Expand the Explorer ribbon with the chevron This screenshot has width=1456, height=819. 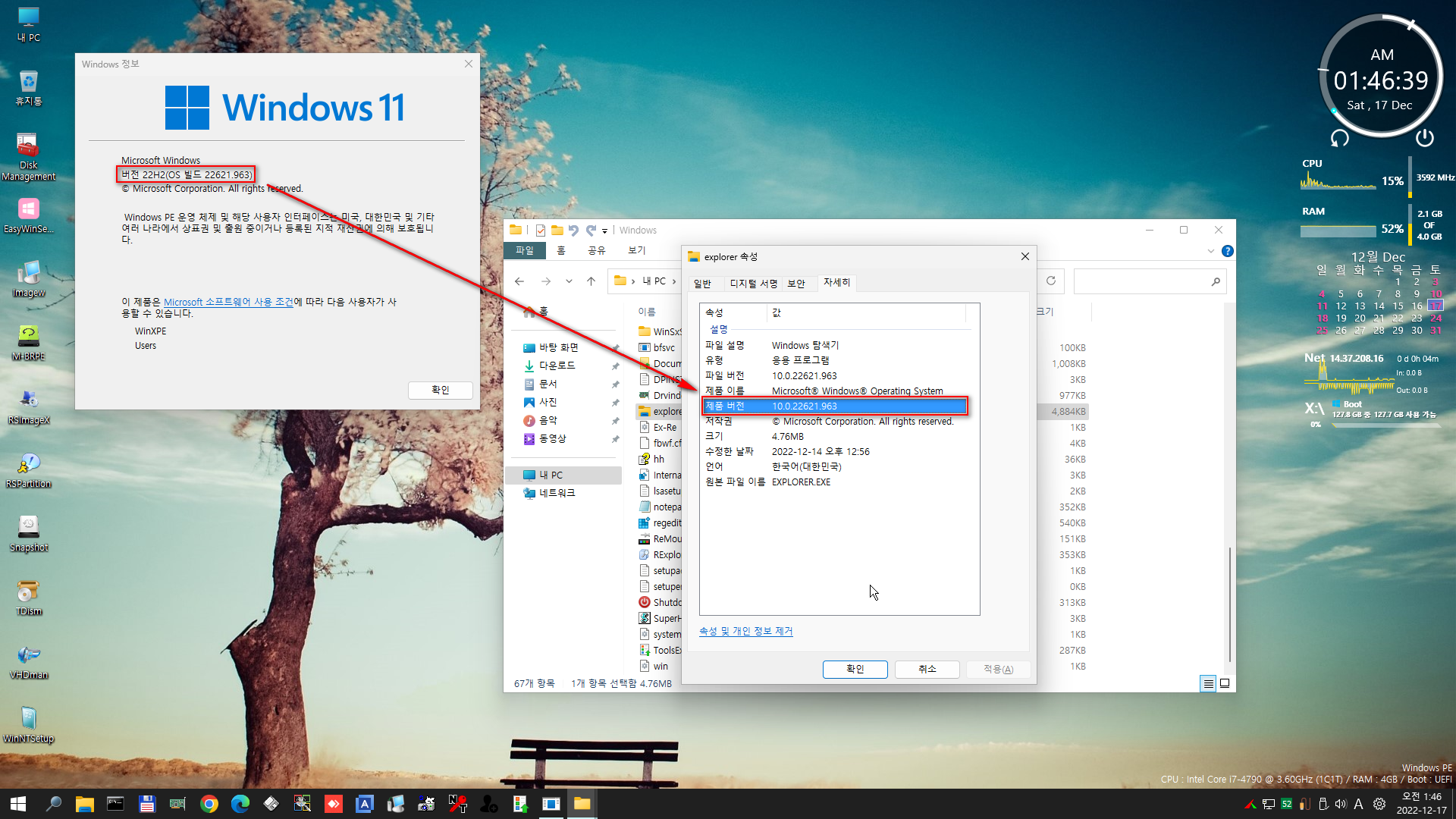(1210, 251)
